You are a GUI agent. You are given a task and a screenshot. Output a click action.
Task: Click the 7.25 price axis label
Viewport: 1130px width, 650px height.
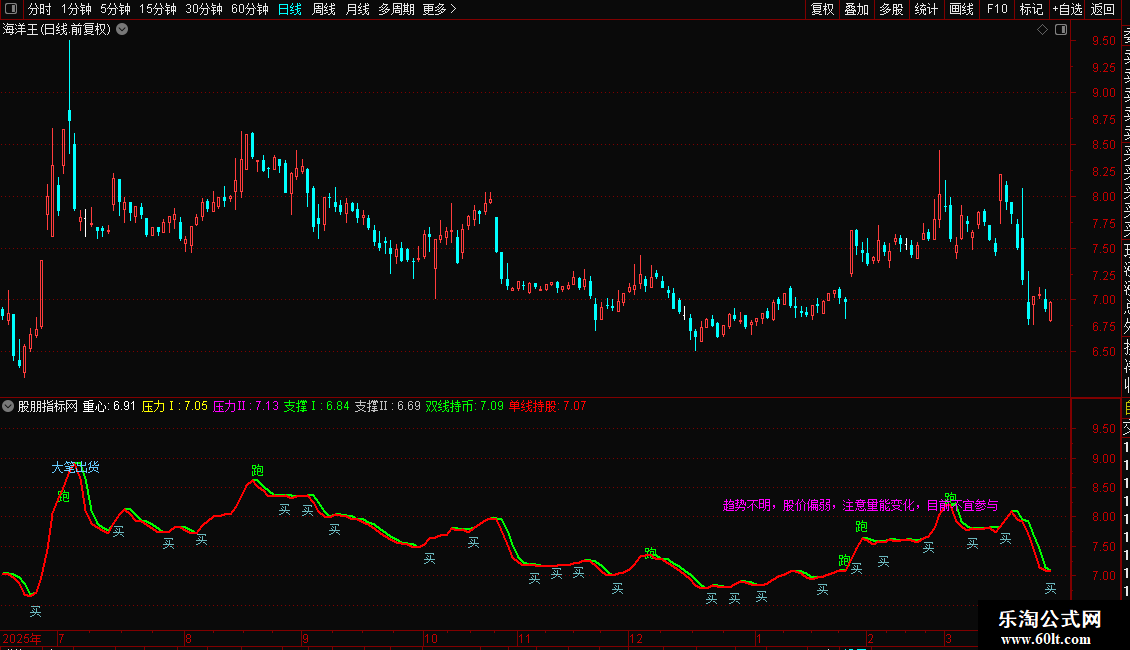[x=1103, y=275]
